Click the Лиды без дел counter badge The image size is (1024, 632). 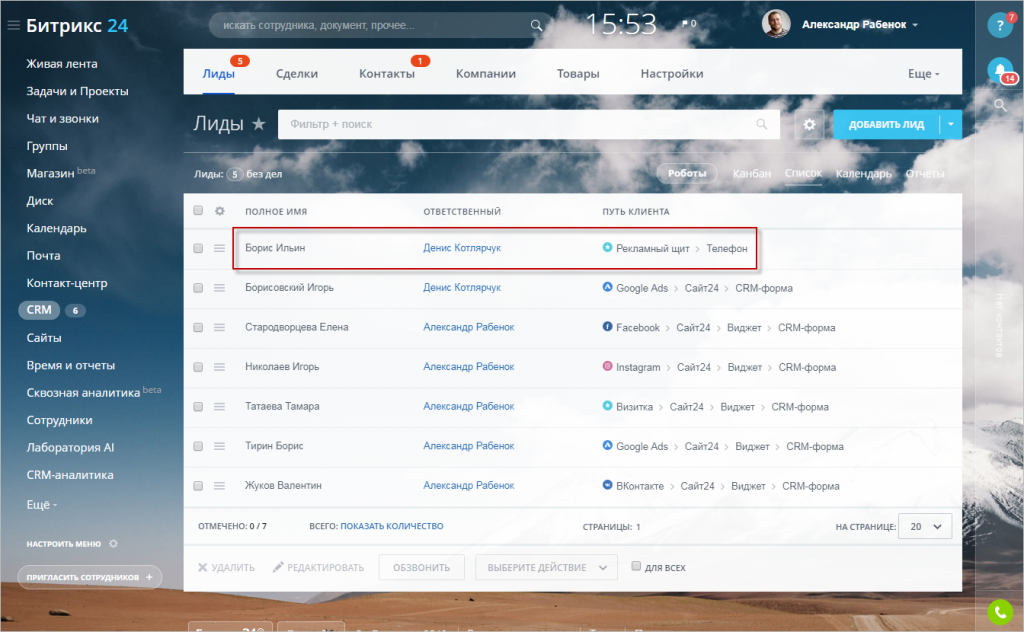234,174
